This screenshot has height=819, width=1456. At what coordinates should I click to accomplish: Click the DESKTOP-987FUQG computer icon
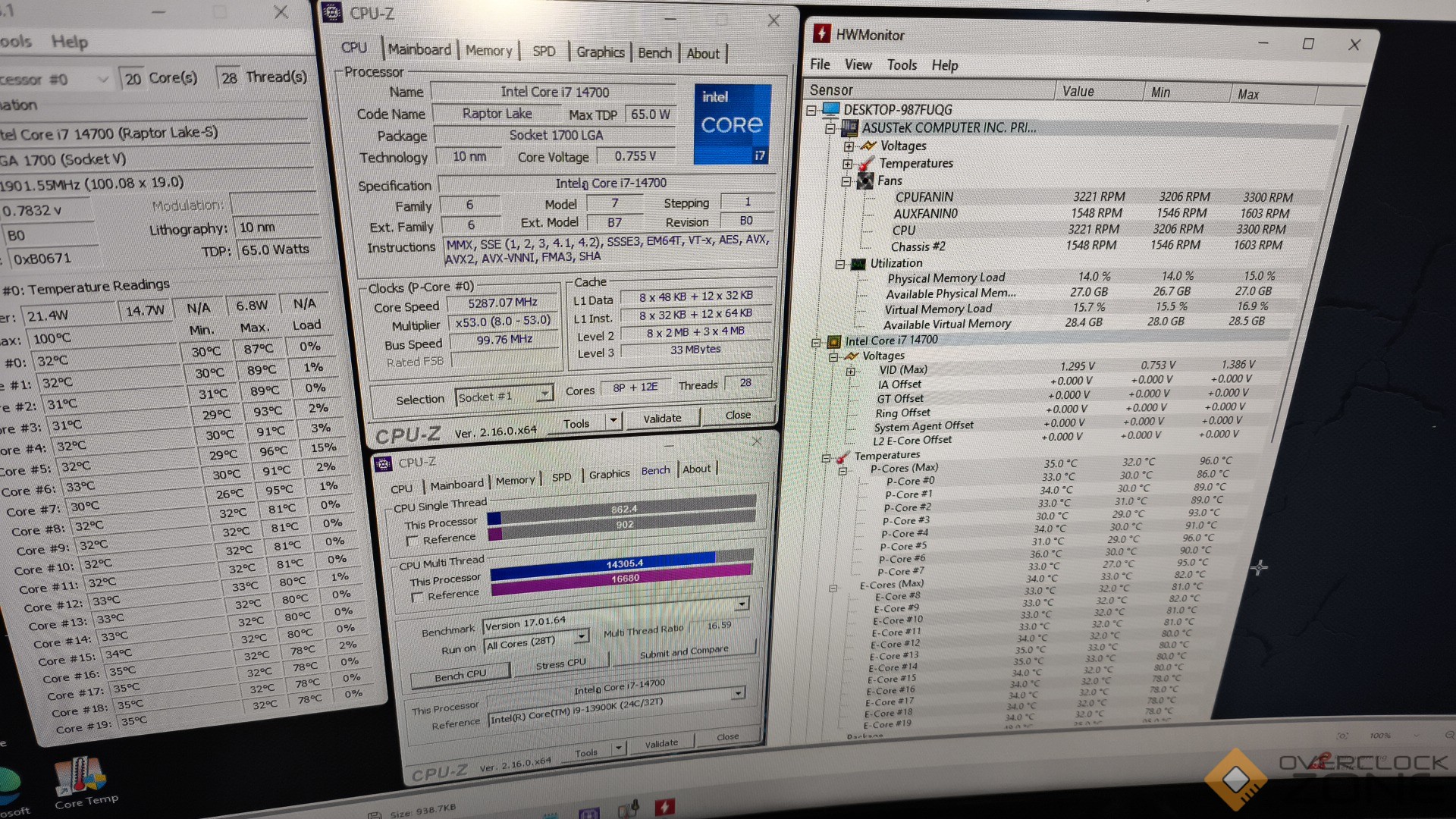click(x=831, y=109)
